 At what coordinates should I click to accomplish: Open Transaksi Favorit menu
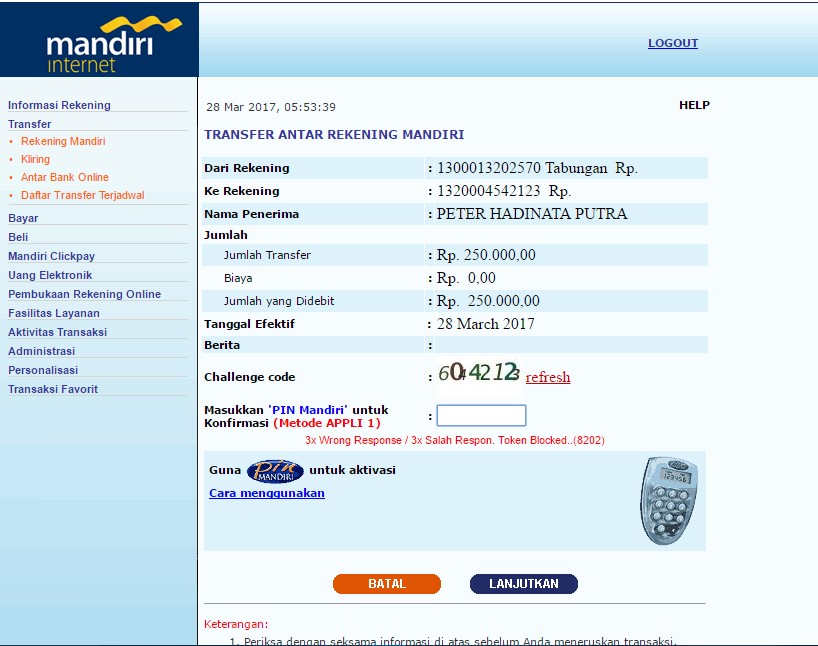53,389
